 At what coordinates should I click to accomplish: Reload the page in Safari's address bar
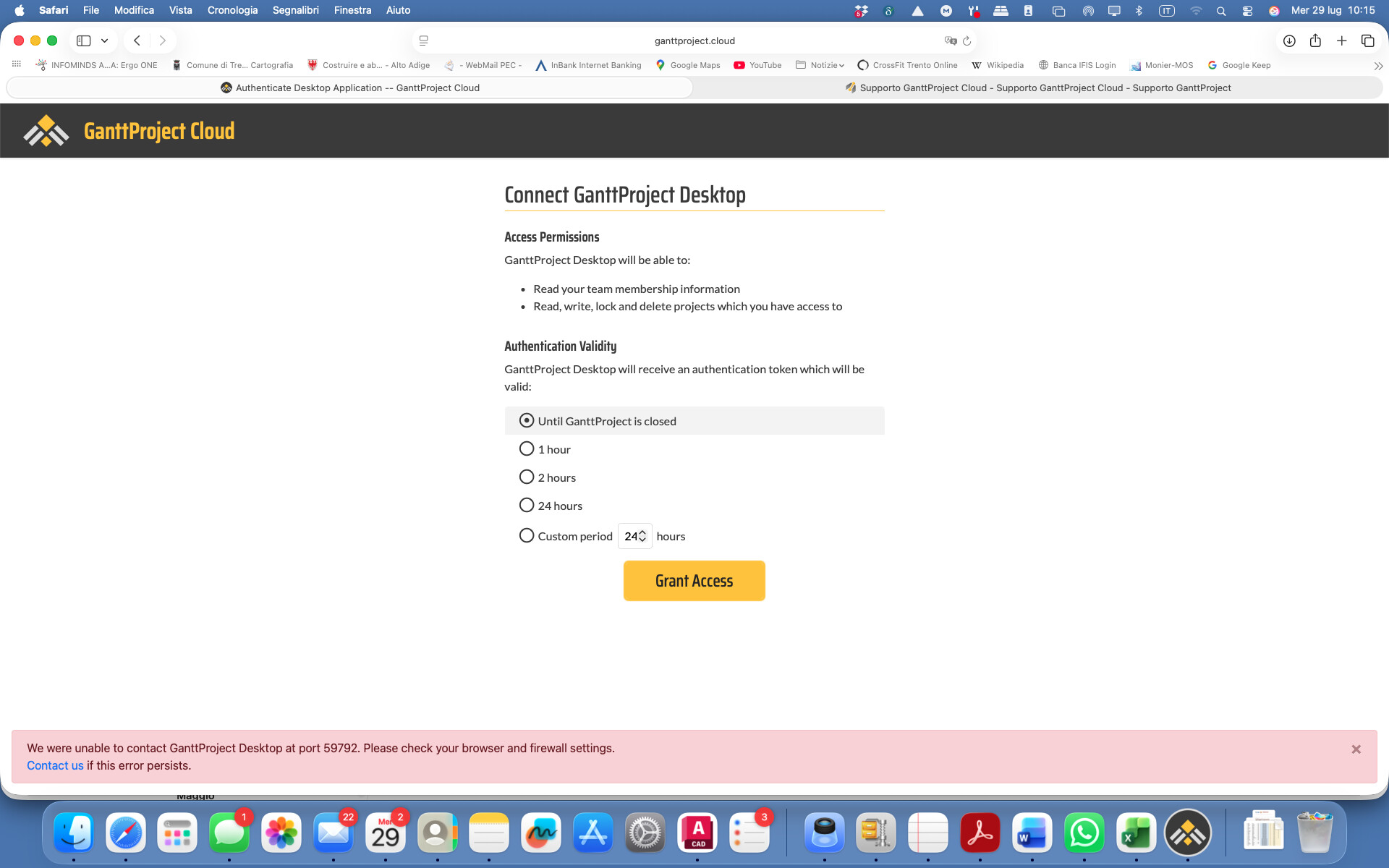pos(967,41)
